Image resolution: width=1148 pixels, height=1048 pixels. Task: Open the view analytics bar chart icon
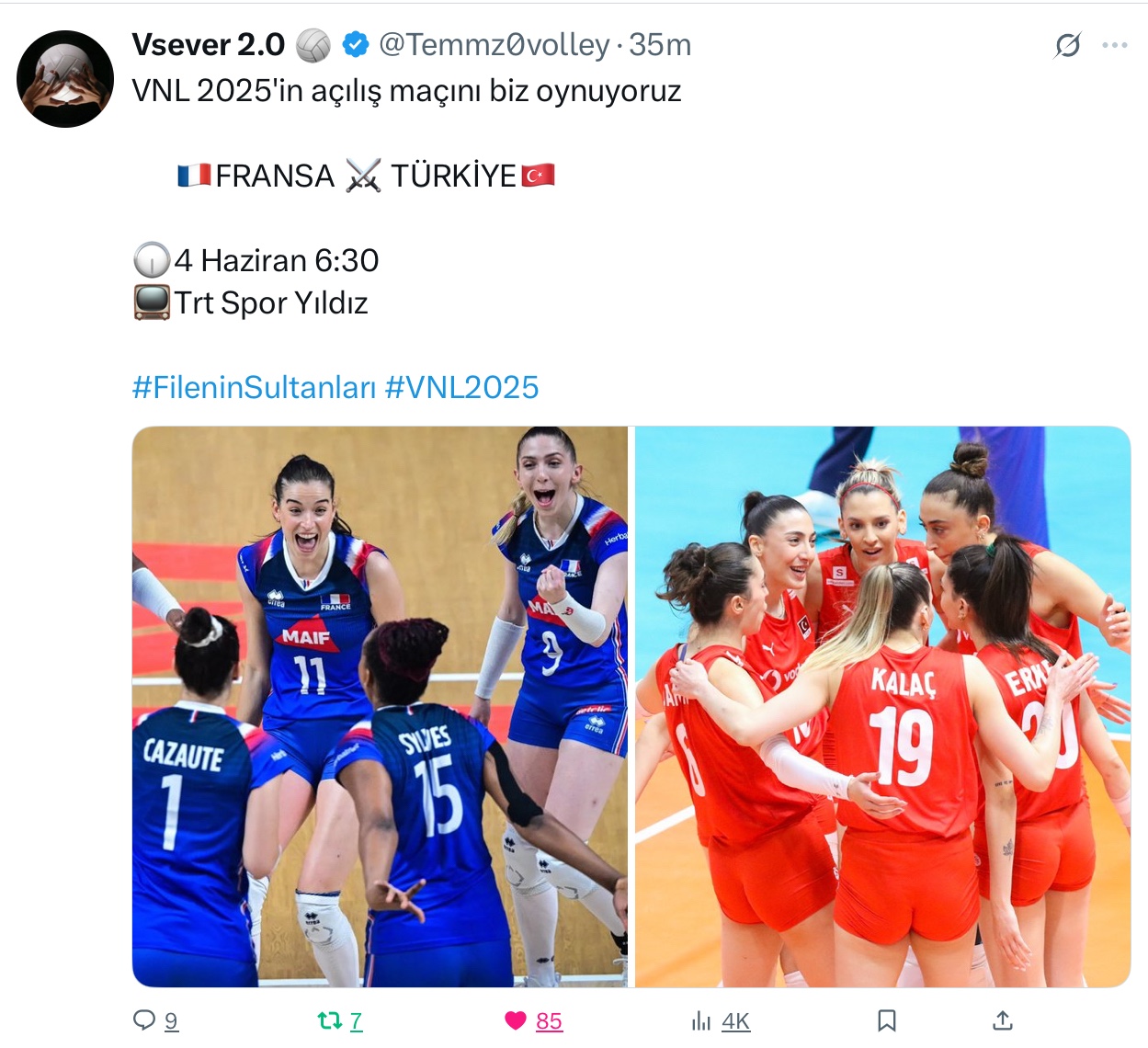(701, 1020)
